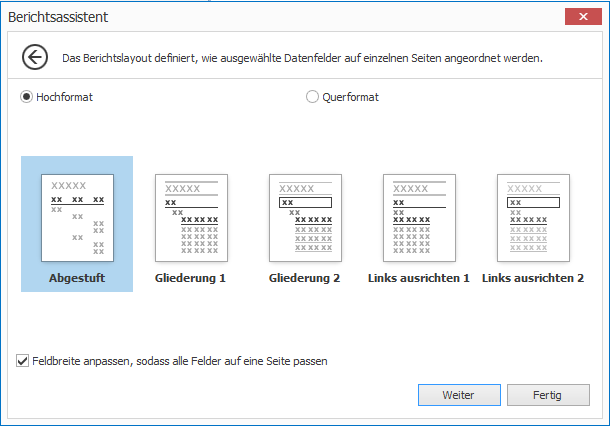612x428 pixels.
Task: Go back using the arrow icon
Action: [35, 58]
